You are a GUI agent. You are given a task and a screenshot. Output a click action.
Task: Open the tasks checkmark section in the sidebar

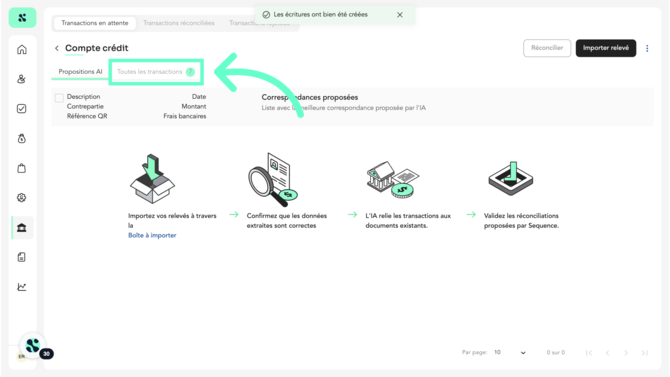(22, 109)
